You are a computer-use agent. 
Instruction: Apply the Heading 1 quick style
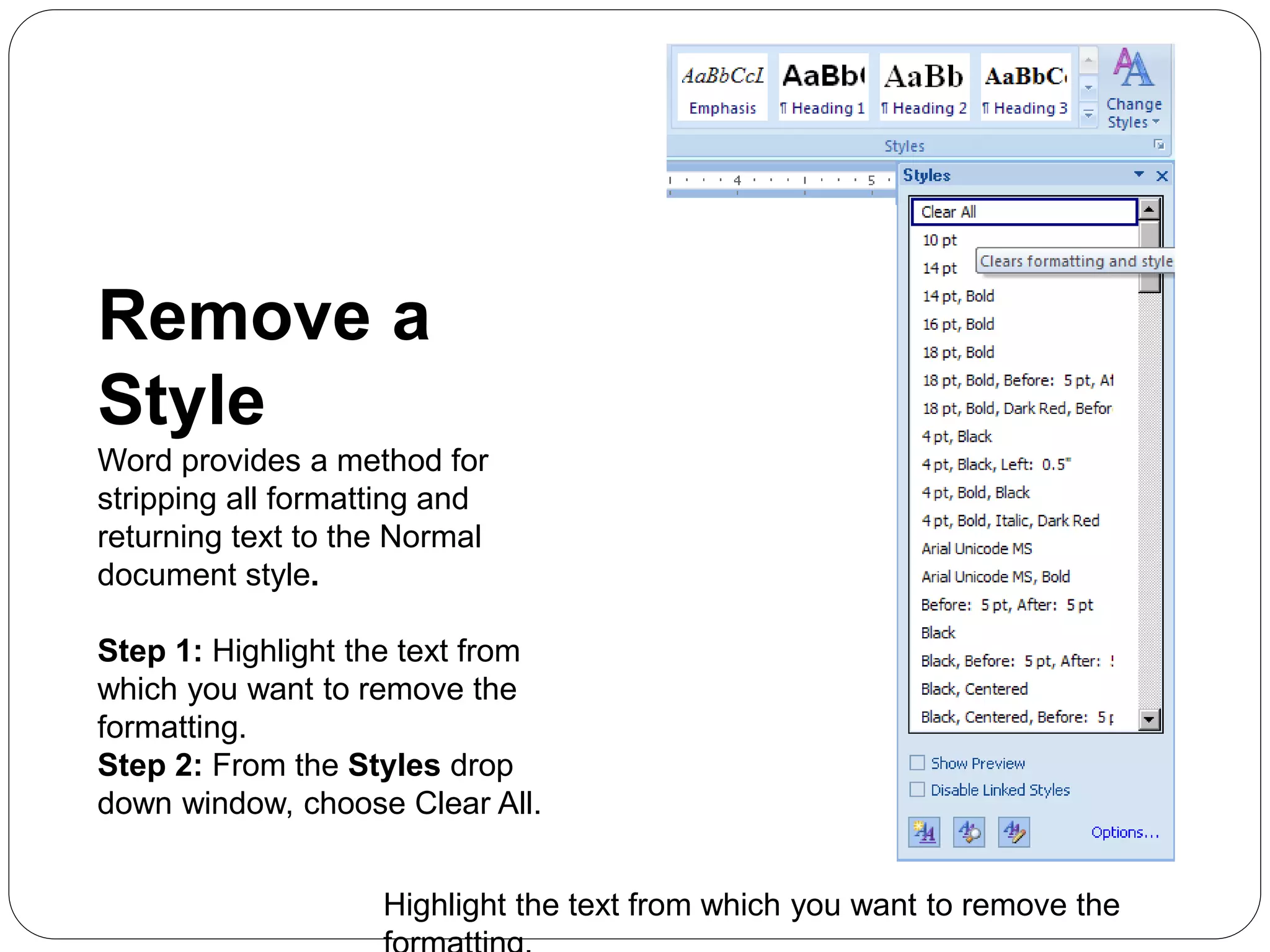point(823,87)
